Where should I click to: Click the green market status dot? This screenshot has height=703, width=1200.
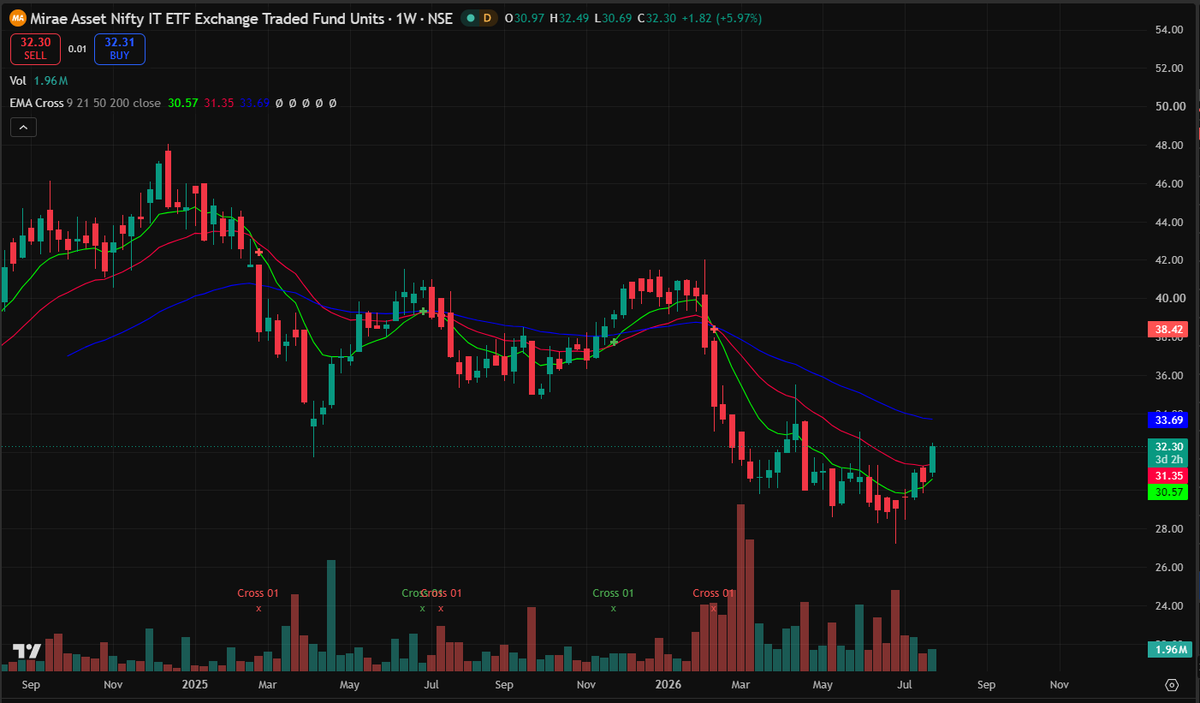click(470, 18)
